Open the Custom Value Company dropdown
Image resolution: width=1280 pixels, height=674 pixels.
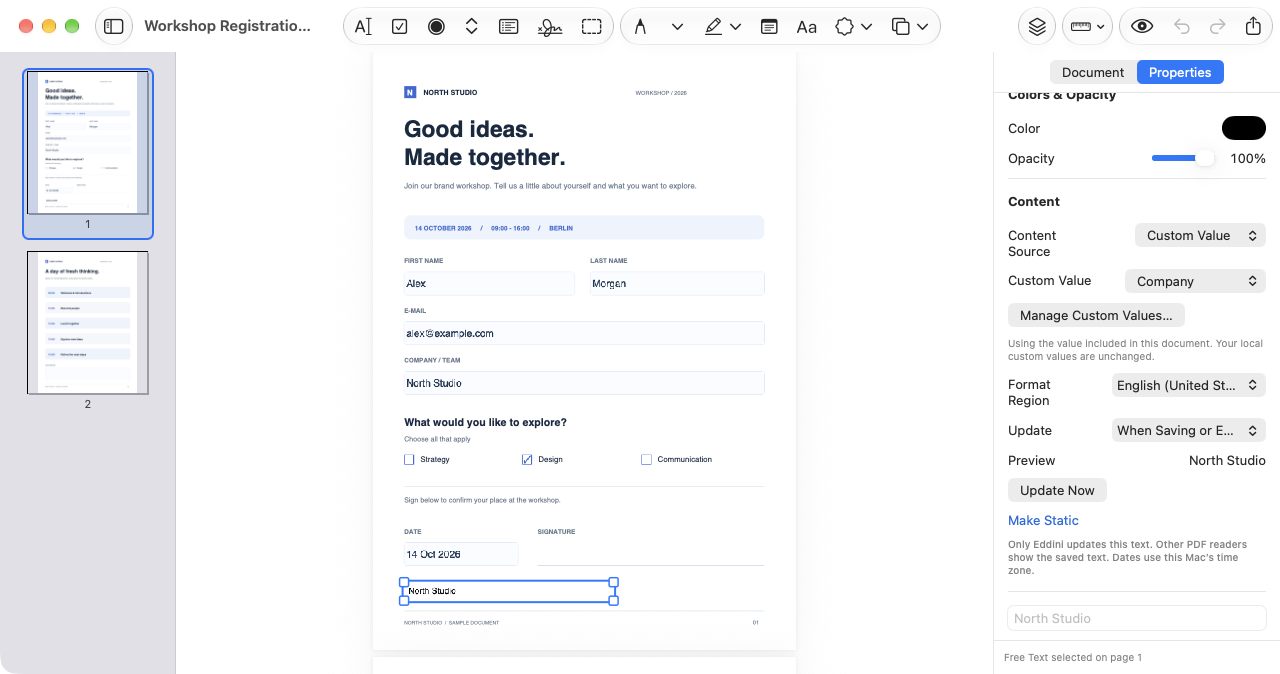[1195, 282]
